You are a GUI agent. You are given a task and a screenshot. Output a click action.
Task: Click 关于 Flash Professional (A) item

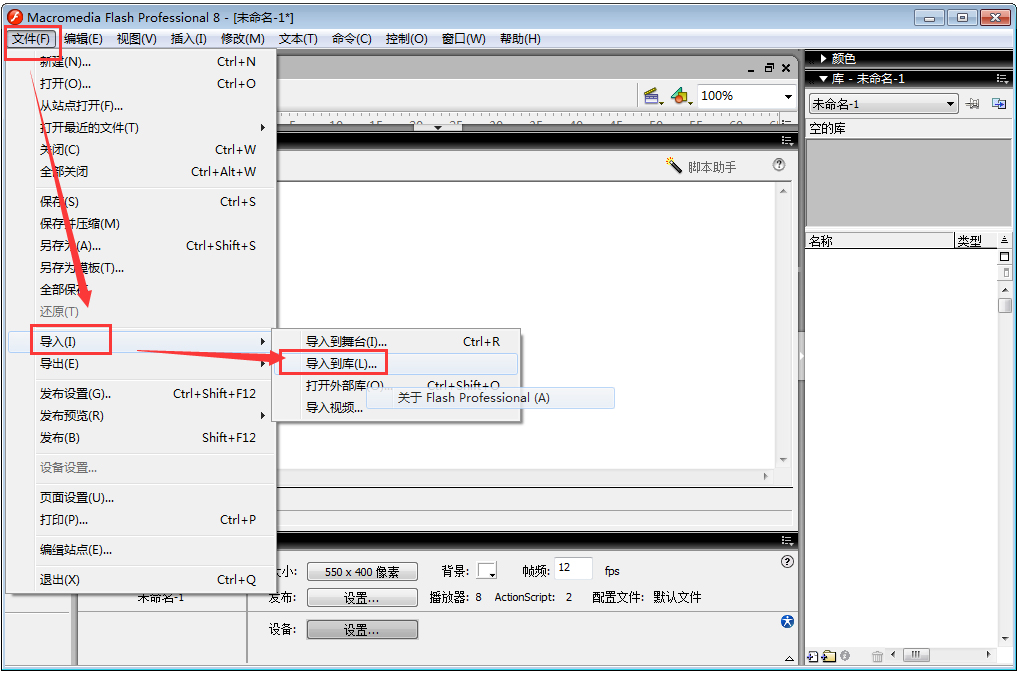490,398
